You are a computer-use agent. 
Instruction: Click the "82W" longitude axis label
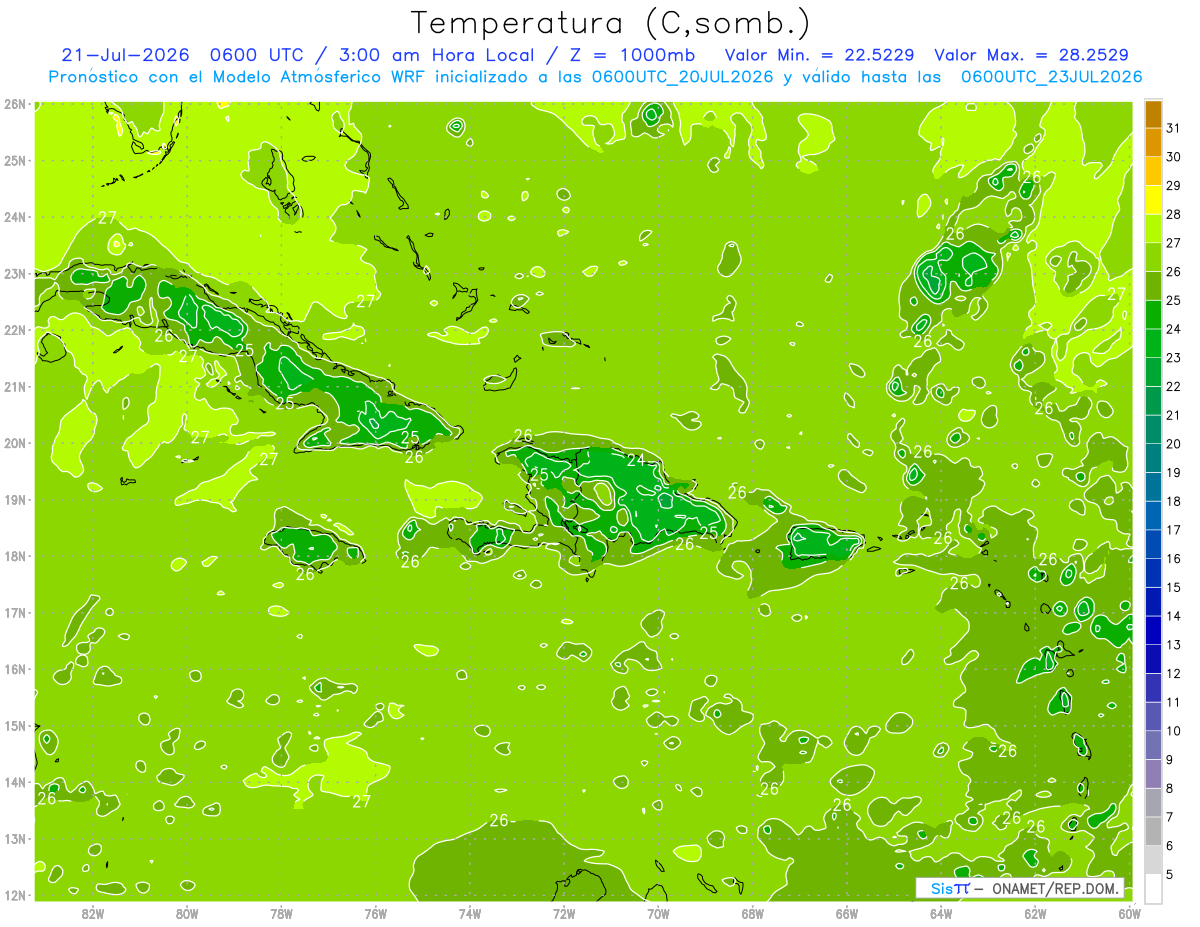pyautogui.click(x=93, y=913)
